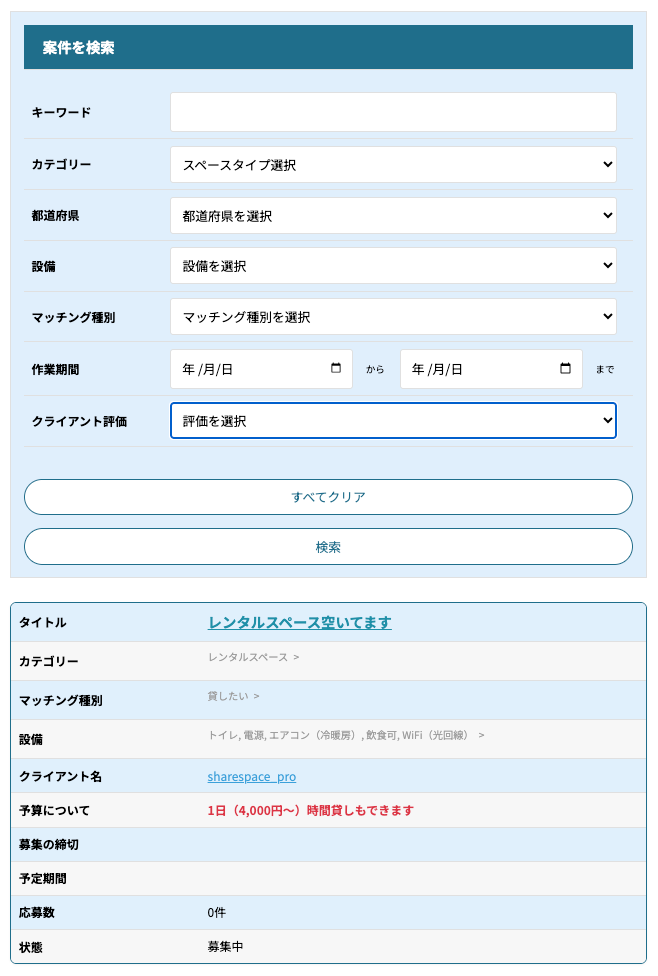Click the 検索 button
The height and width of the screenshot is (976, 658).
(x=328, y=547)
